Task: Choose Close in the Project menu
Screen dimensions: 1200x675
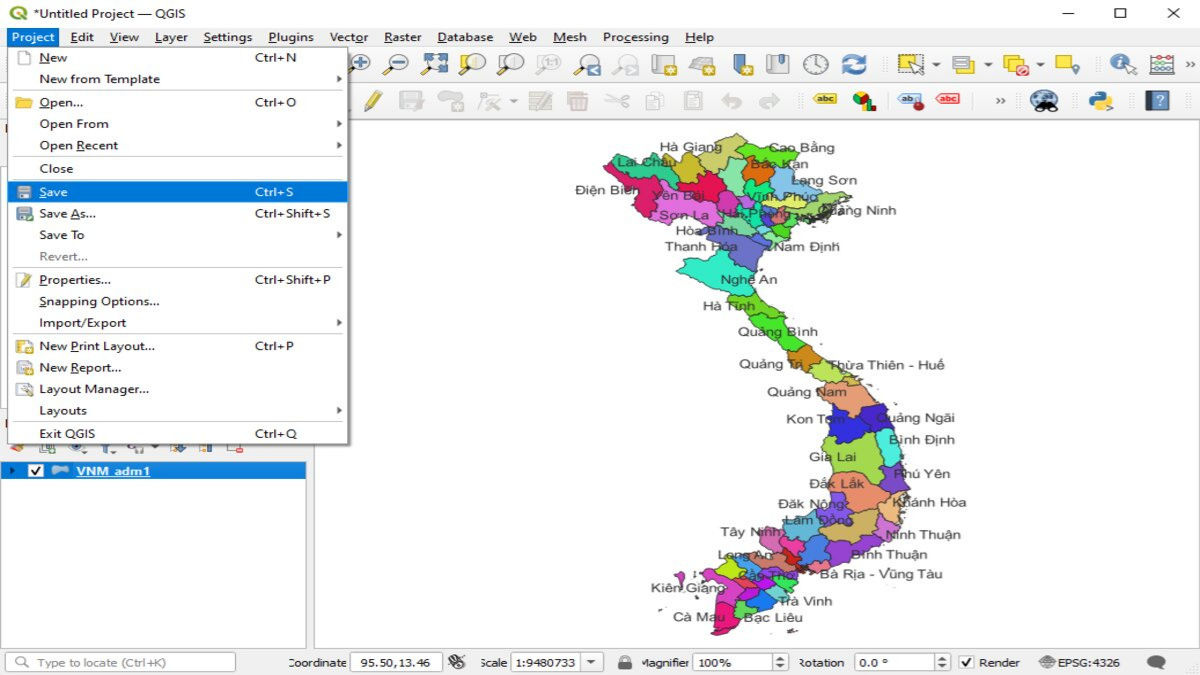Action: [178, 169]
